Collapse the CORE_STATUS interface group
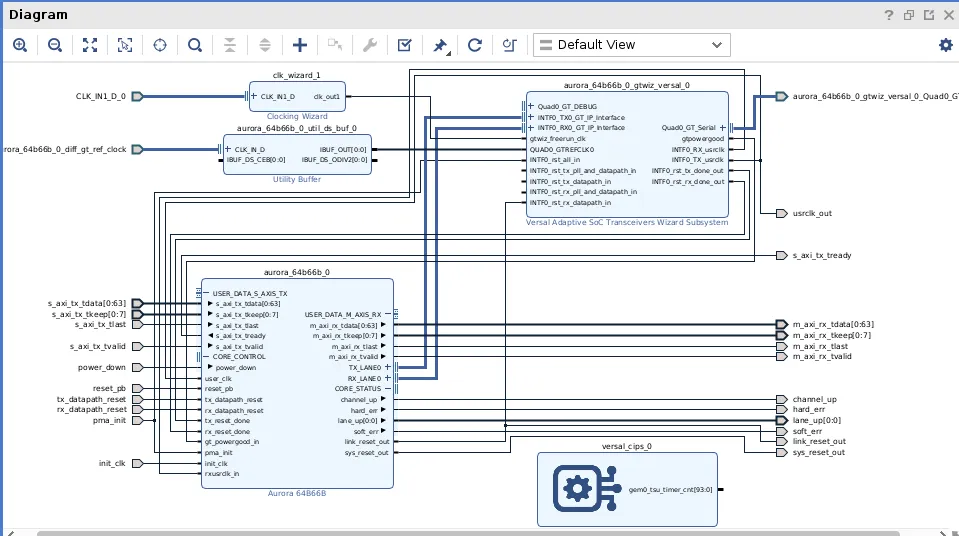This screenshot has height=536, width=959. [387, 389]
